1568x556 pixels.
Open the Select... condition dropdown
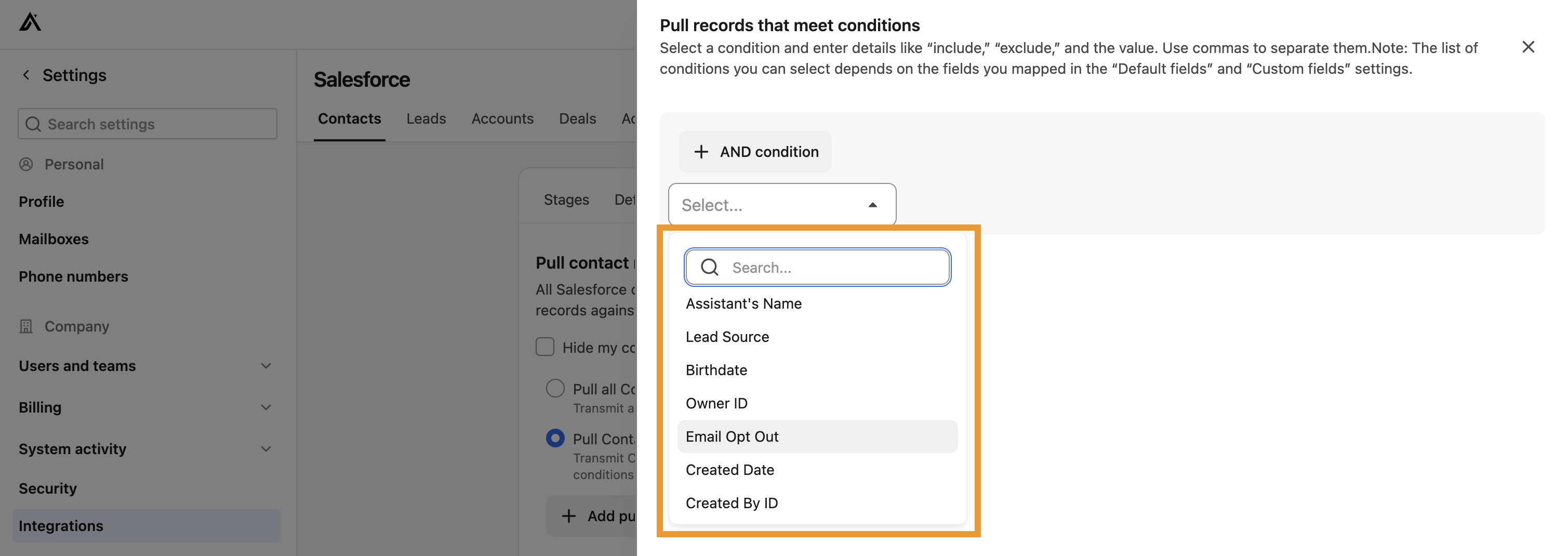coord(782,205)
